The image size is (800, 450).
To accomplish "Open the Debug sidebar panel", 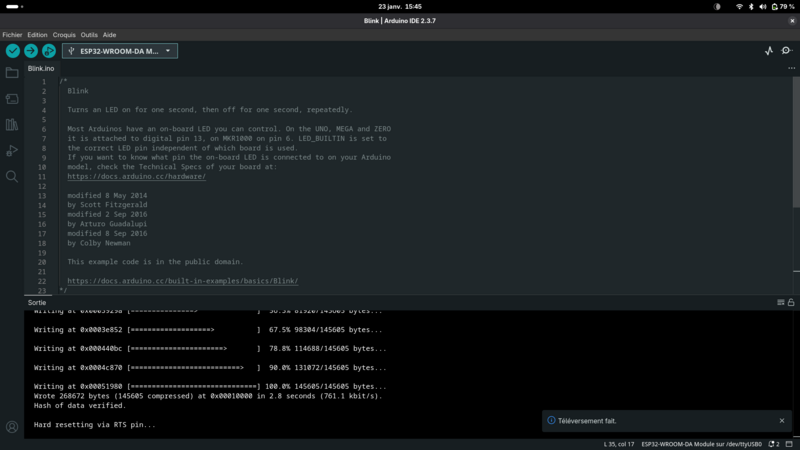I will click(12, 151).
